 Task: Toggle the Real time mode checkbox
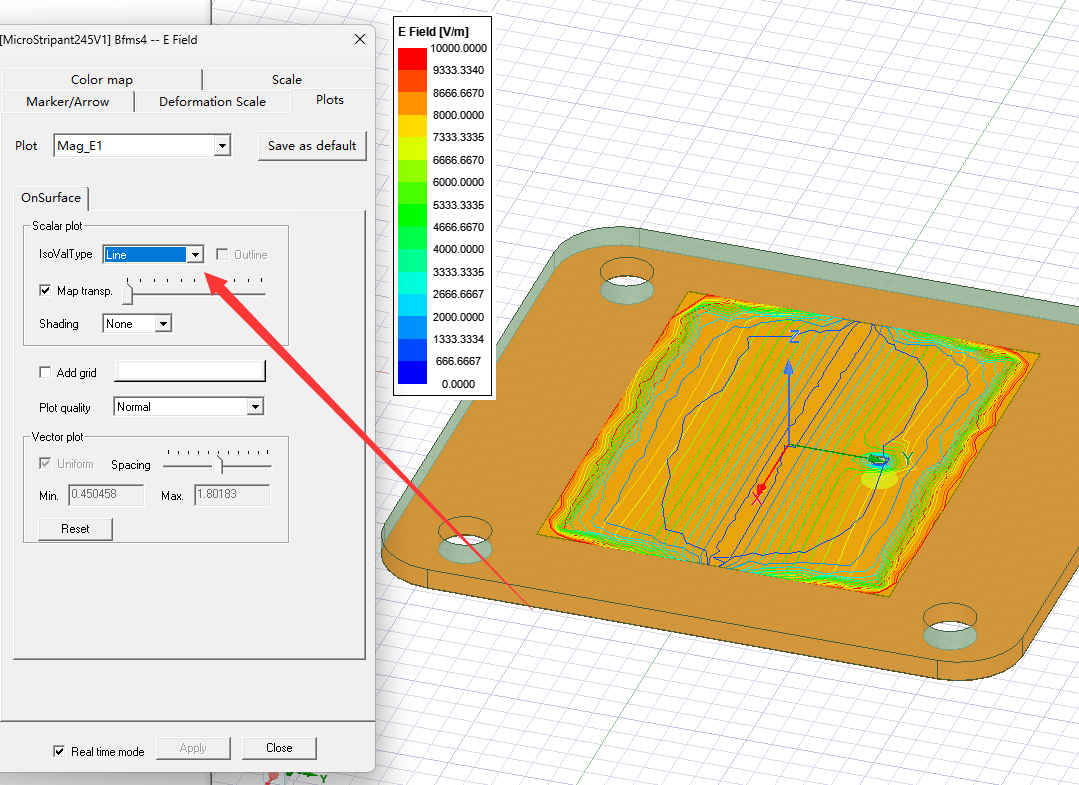click(59, 752)
